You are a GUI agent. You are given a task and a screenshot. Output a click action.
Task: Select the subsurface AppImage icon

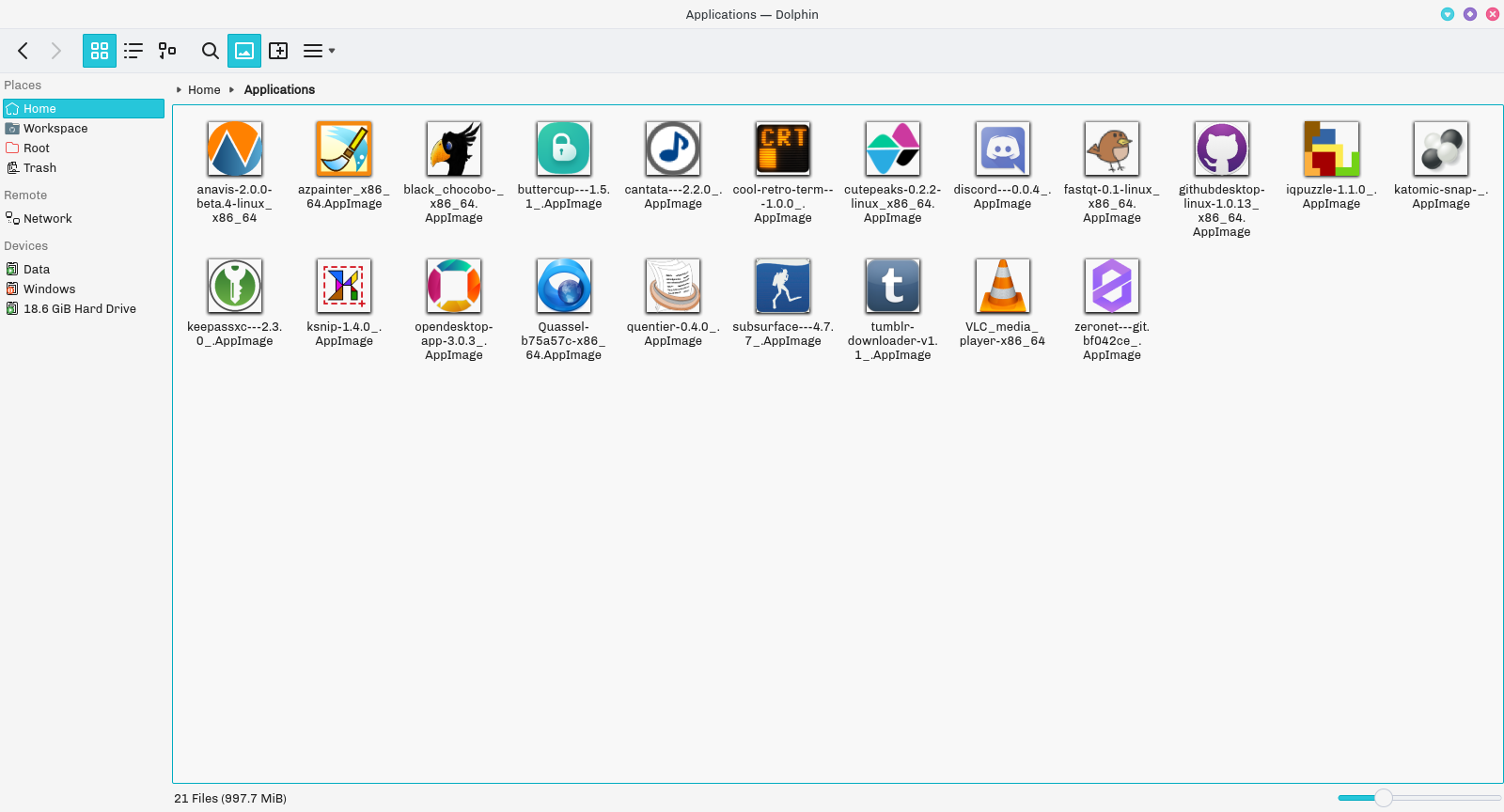[783, 286]
